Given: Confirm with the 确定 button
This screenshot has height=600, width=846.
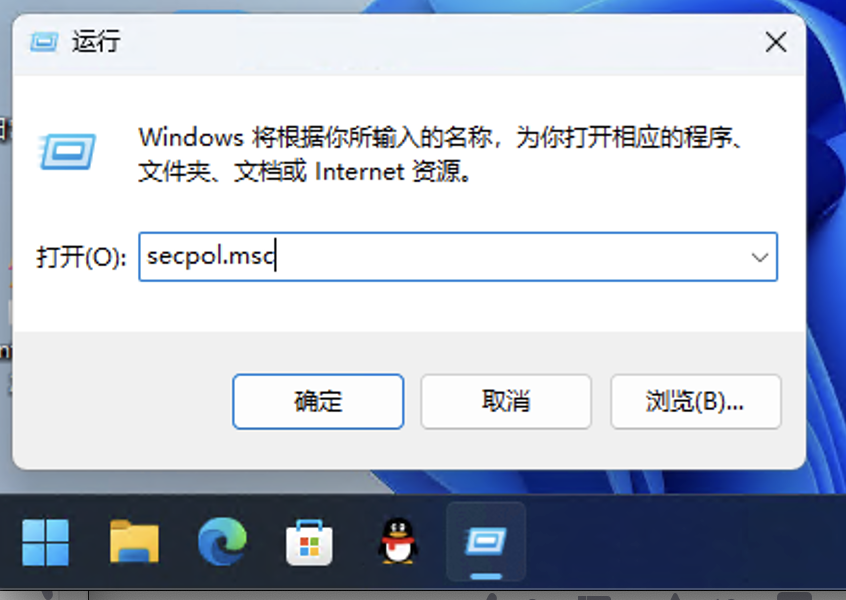Looking at the screenshot, I should 318,401.
